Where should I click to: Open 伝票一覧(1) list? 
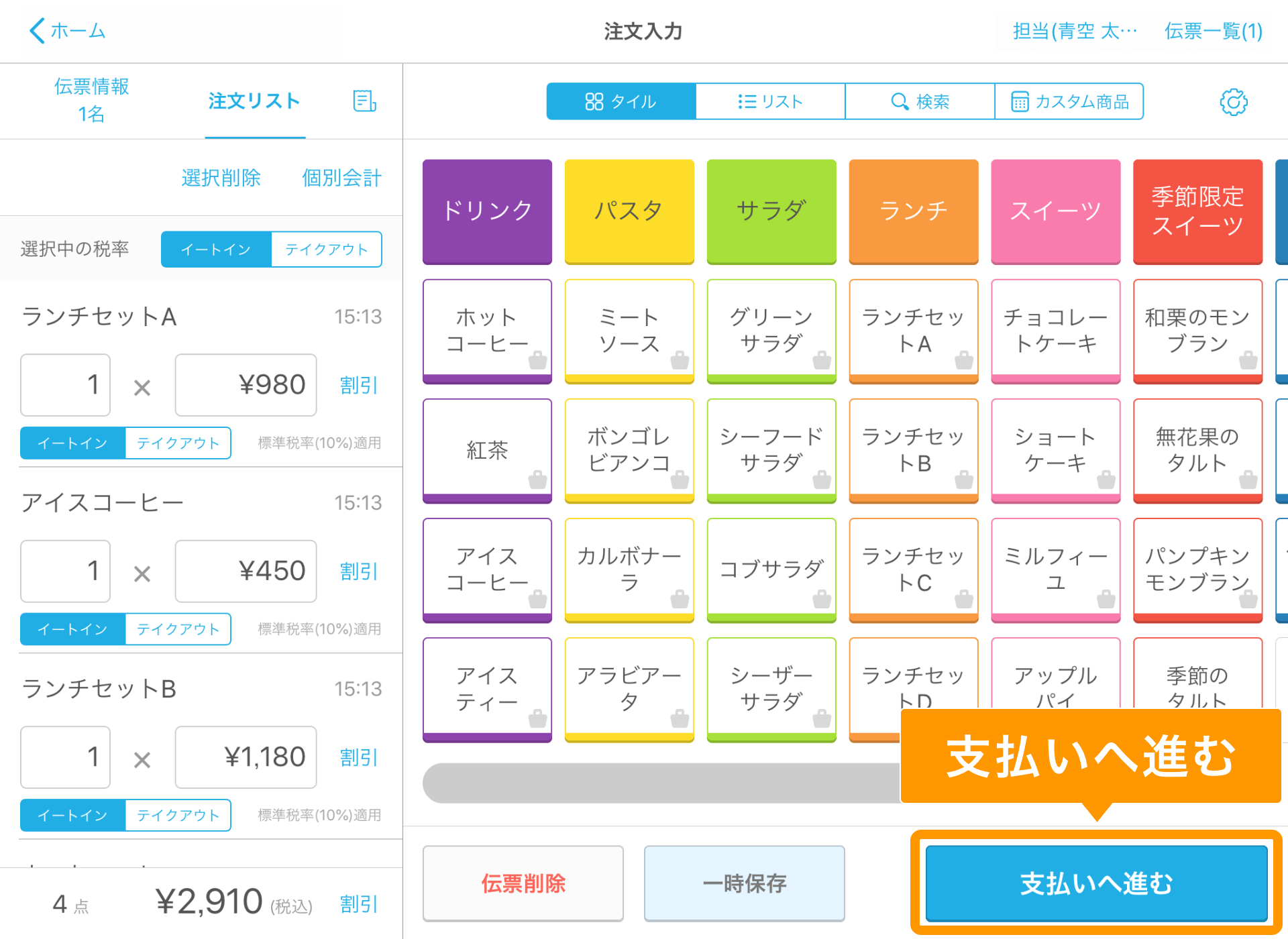(1213, 31)
